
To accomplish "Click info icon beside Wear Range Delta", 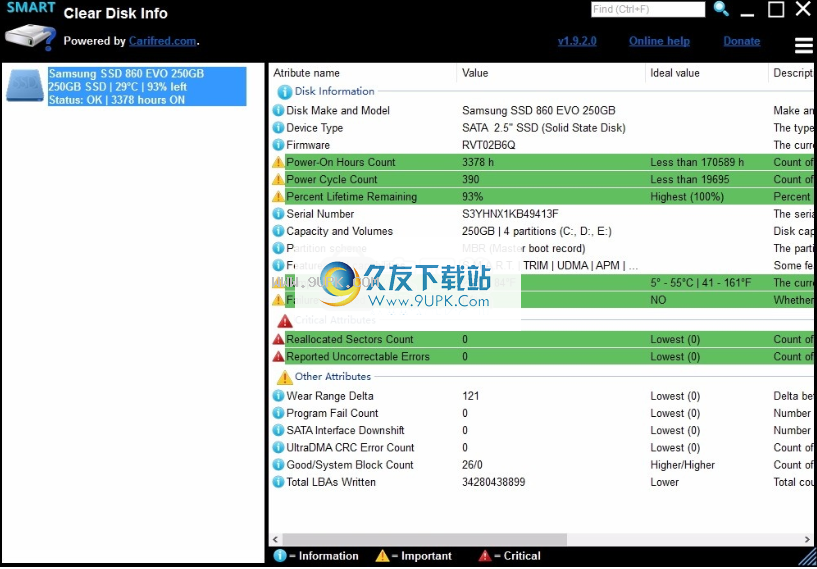I will pos(279,396).
